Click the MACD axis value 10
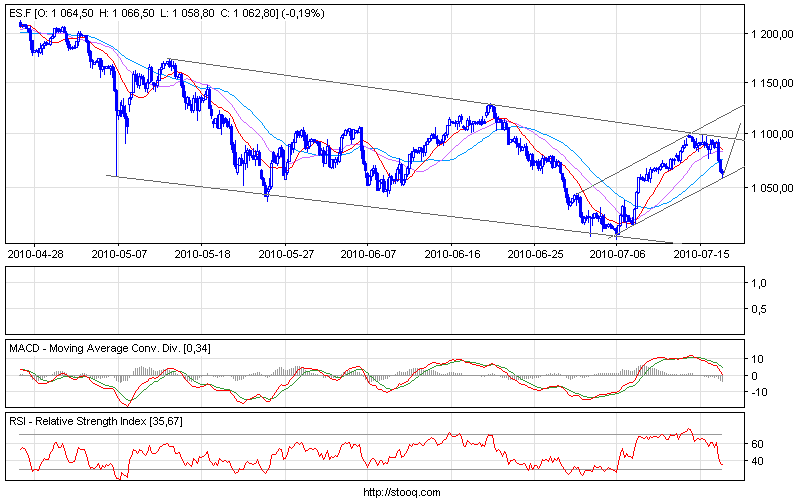The height and width of the screenshot is (500, 800). coord(758,359)
